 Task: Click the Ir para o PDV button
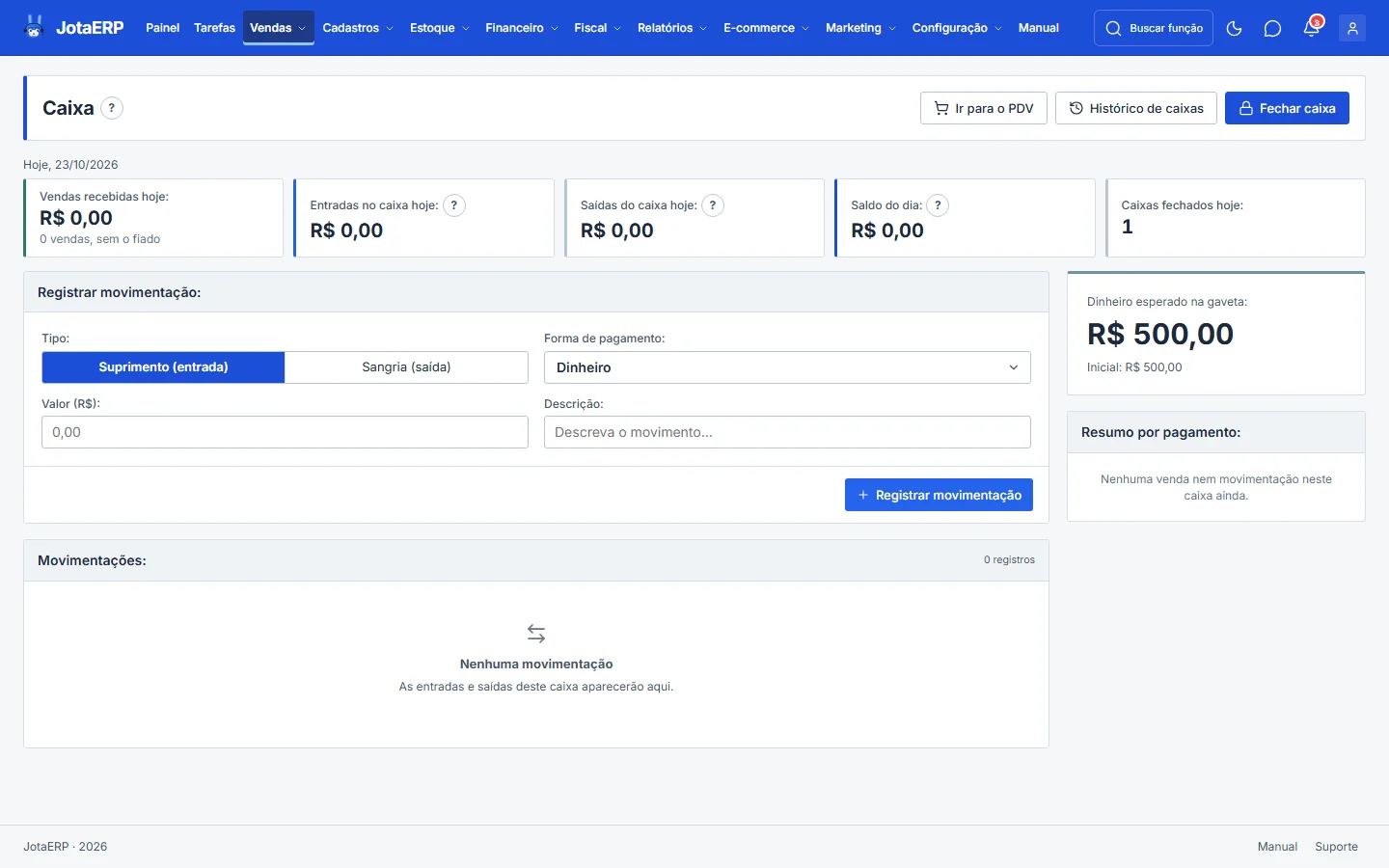click(x=984, y=108)
